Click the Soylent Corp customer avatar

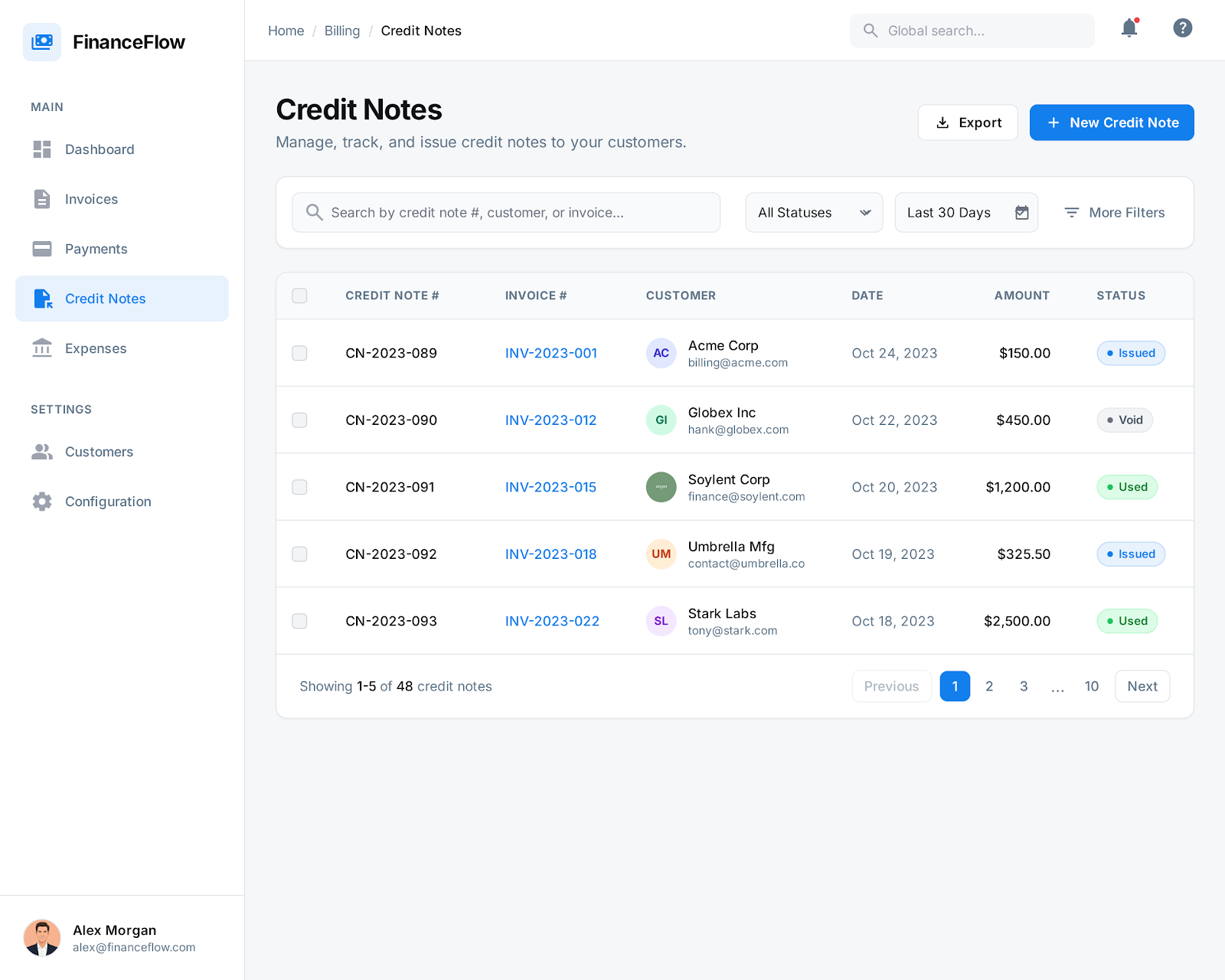point(661,487)
